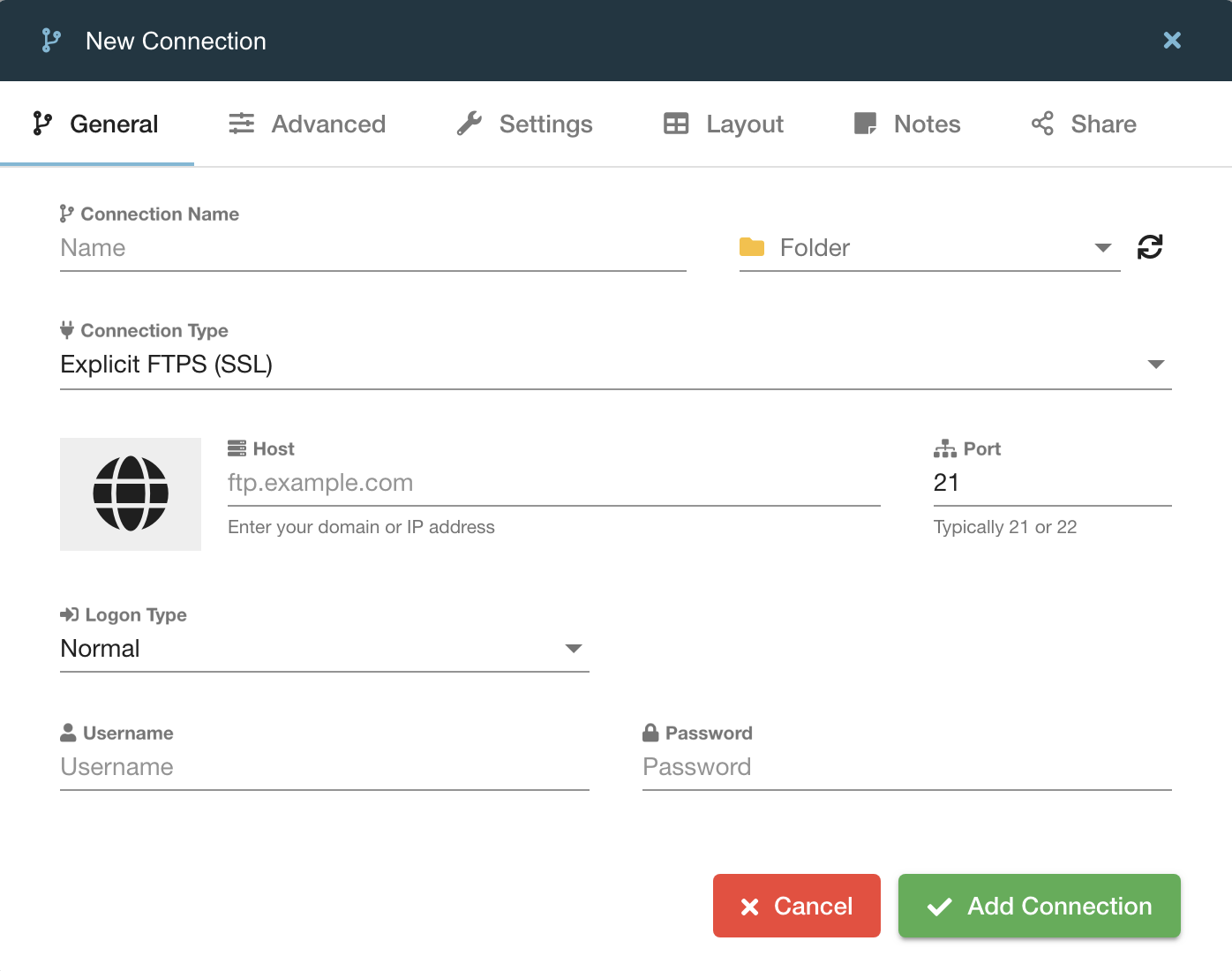Click the Connection Type plug icon
Viewport: 1232px width, 971px height.
pyautogui.click(x=67, y=330)
